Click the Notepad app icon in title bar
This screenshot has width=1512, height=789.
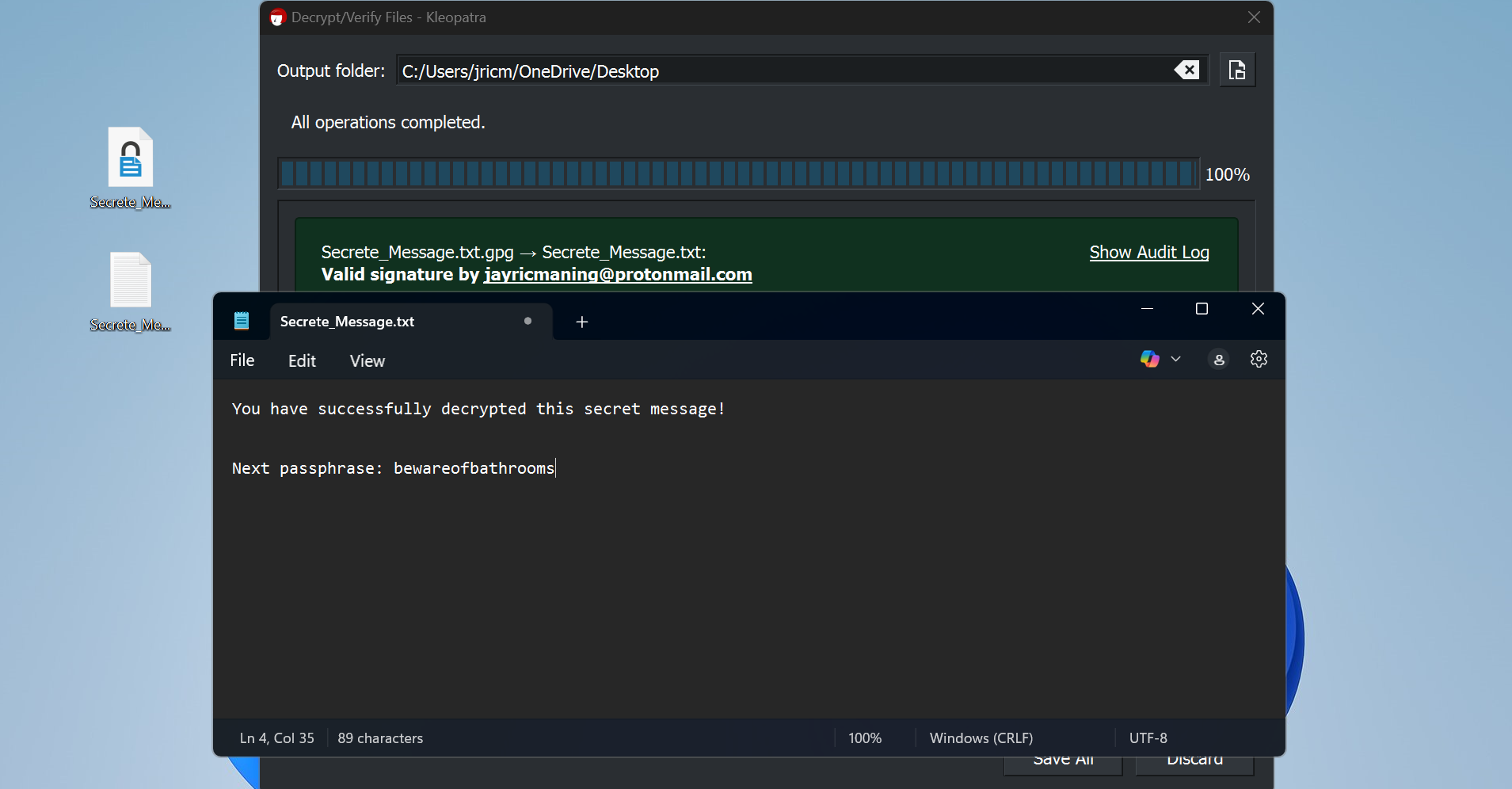coord(242,321)
